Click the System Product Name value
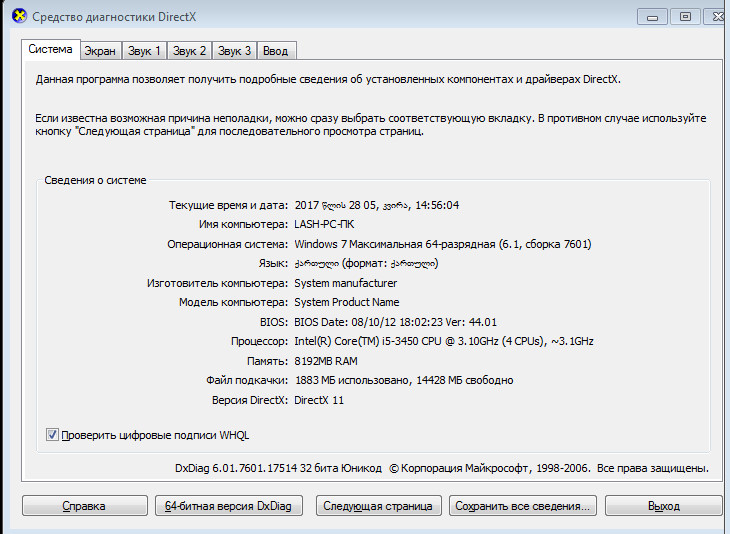 pyautogui.click(x=346, y=302)
